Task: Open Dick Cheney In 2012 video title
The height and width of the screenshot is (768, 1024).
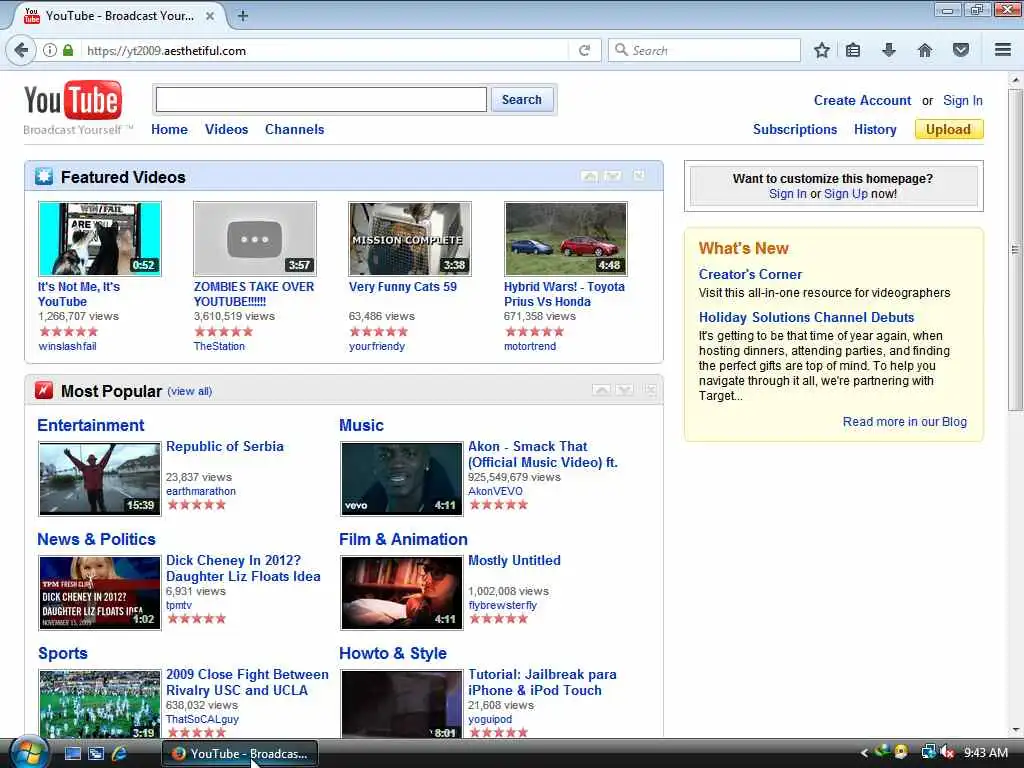Action: tap(243, 568)
